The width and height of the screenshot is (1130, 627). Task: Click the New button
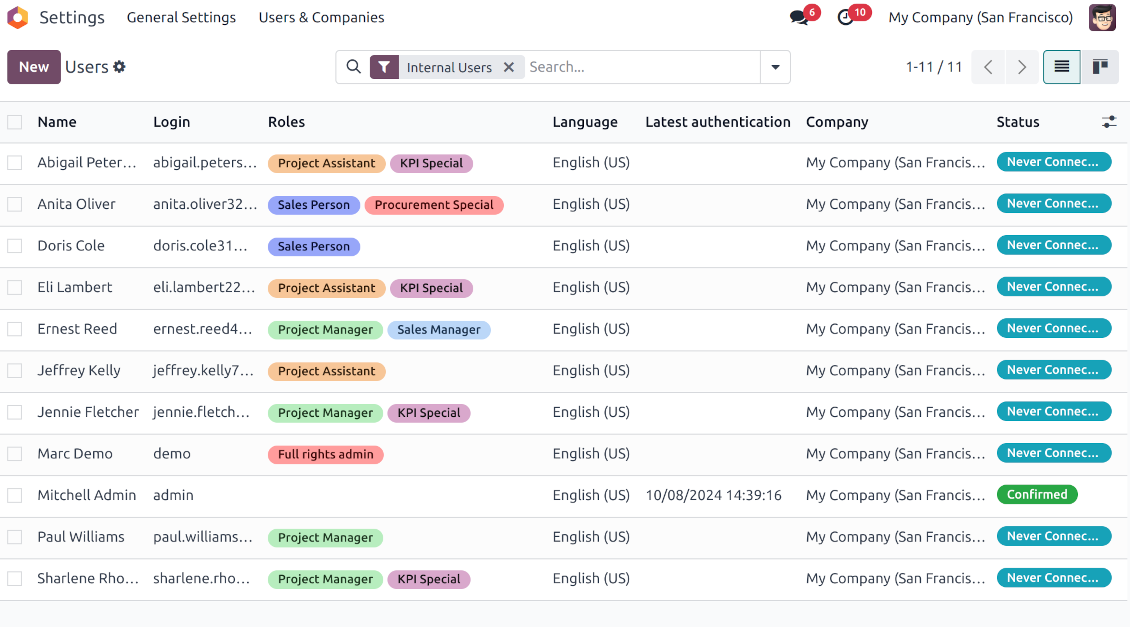click(34, 67)
